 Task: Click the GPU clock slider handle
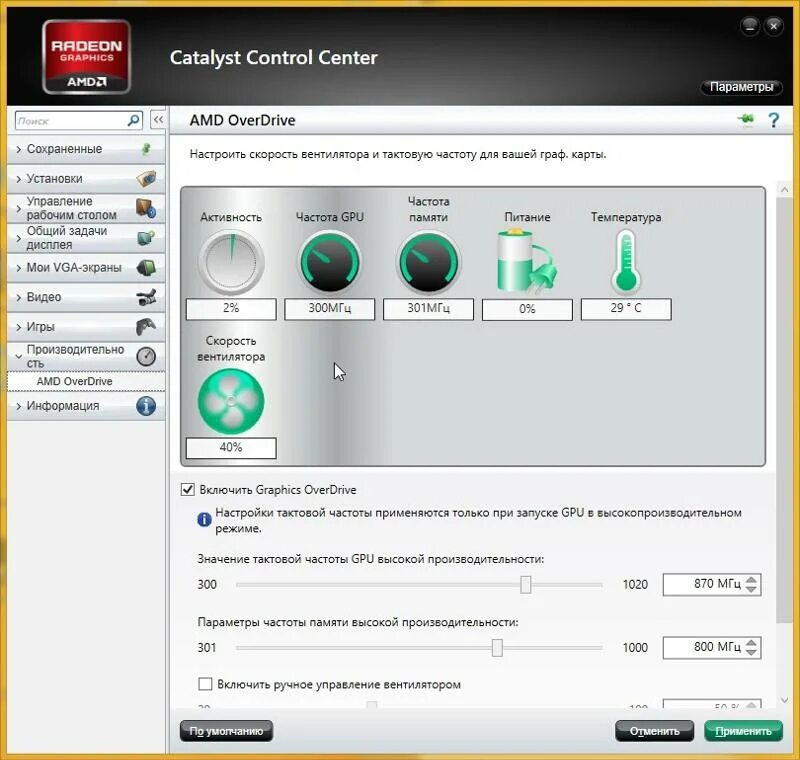pos(526,585)
